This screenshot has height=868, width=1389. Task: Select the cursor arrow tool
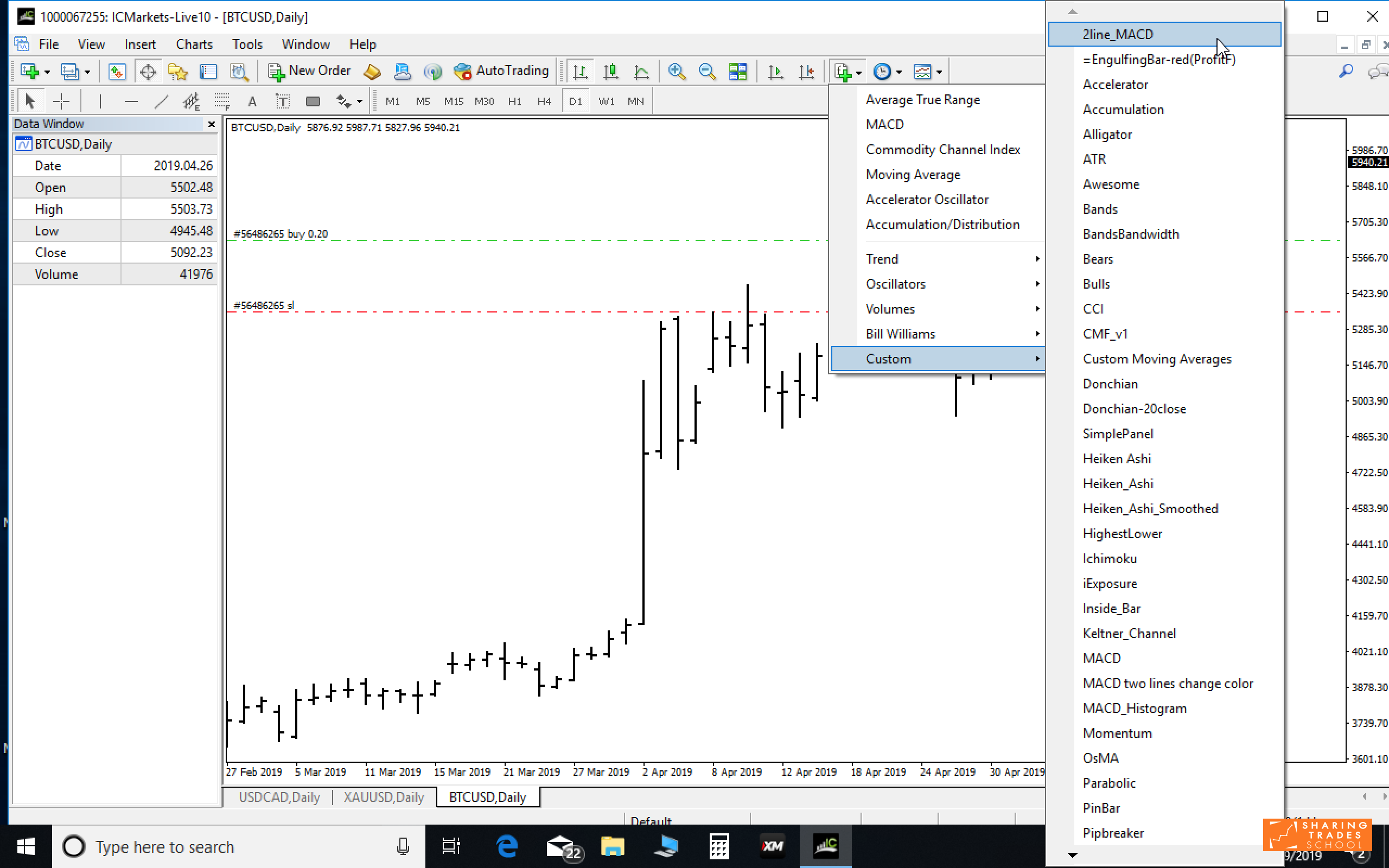30,101
